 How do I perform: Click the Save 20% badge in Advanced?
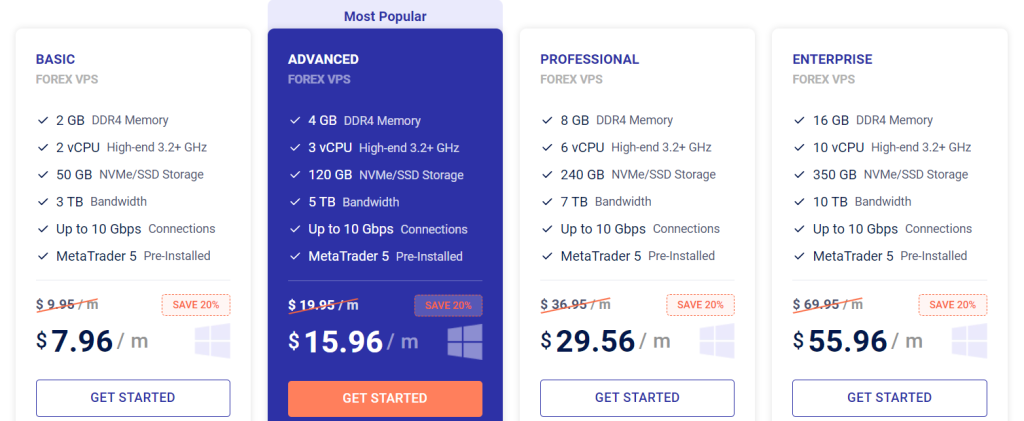pyautogui.click(x=448, y=305)
